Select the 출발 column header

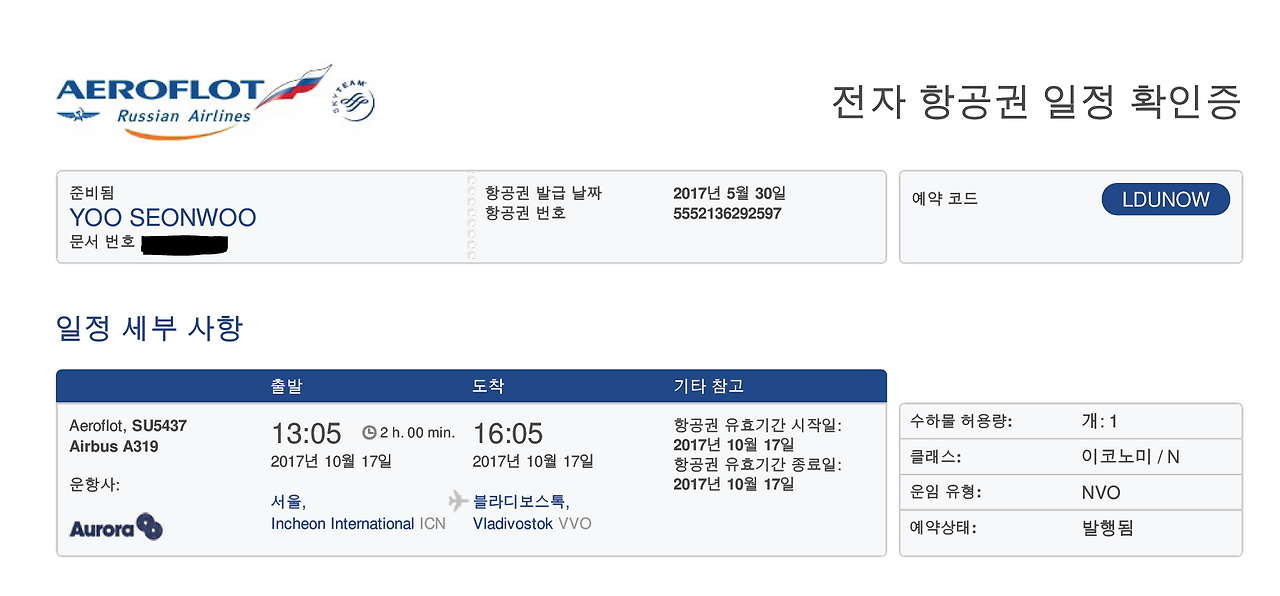(x=286, y=386)
